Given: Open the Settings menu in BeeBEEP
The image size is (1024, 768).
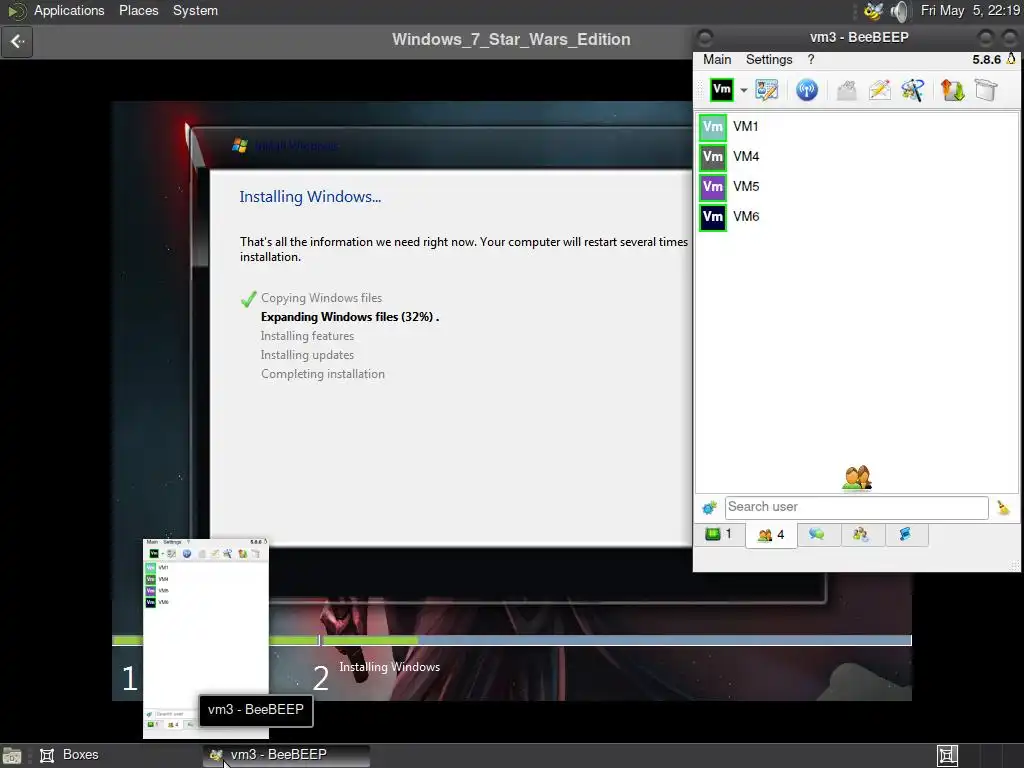Looking at the screenshot, I should coord(769,59).
